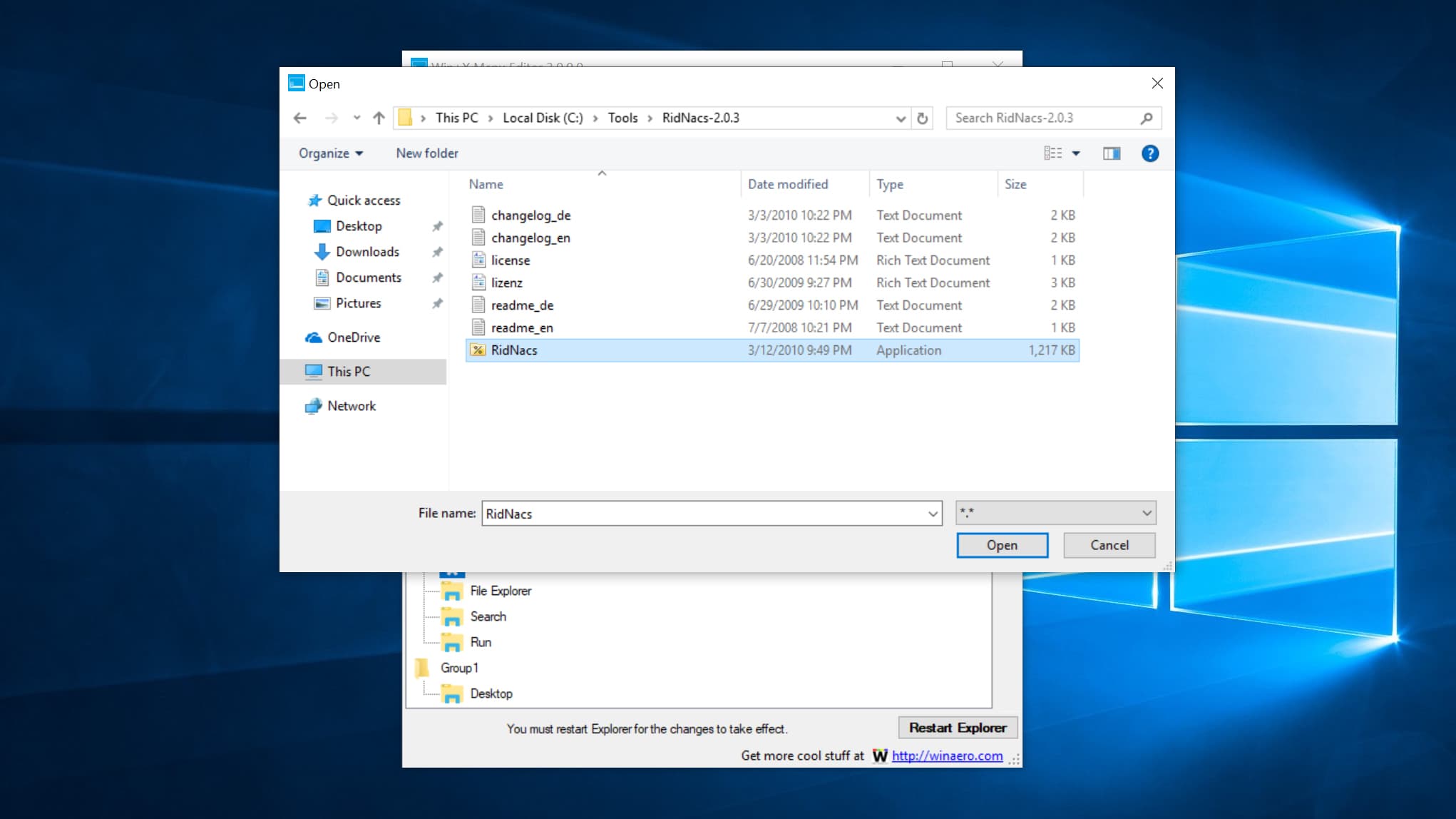Navigate to Pictures folder

358,303
